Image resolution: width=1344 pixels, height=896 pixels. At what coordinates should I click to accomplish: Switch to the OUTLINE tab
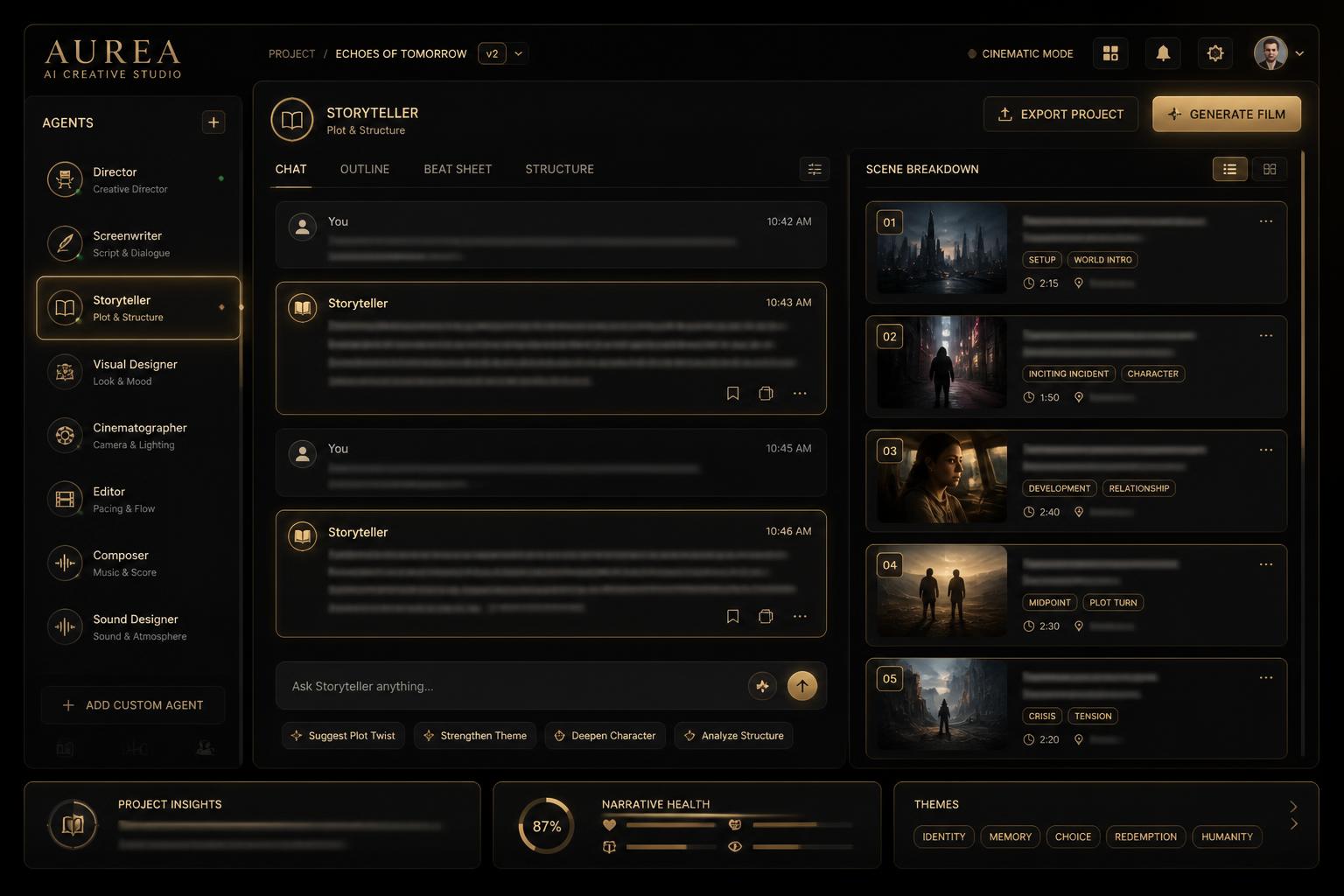365,169
